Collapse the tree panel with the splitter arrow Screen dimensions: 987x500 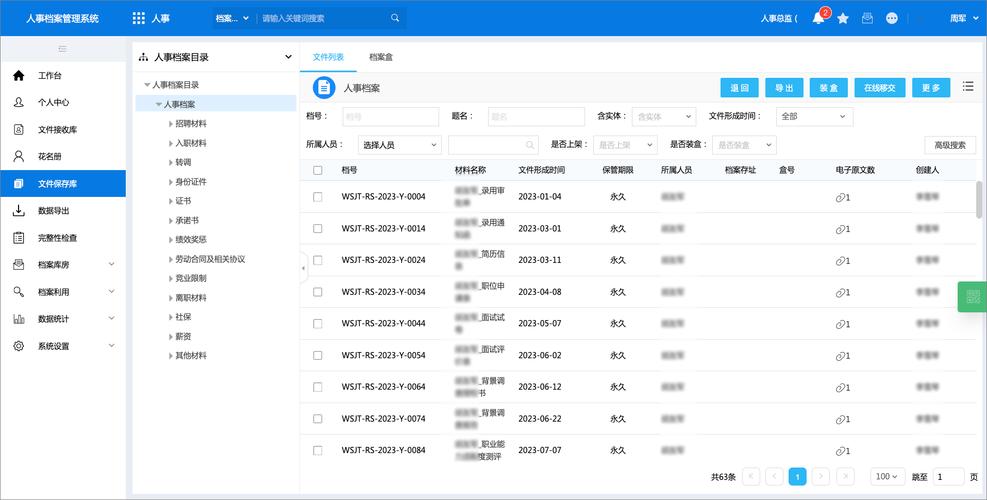(303, 268)
